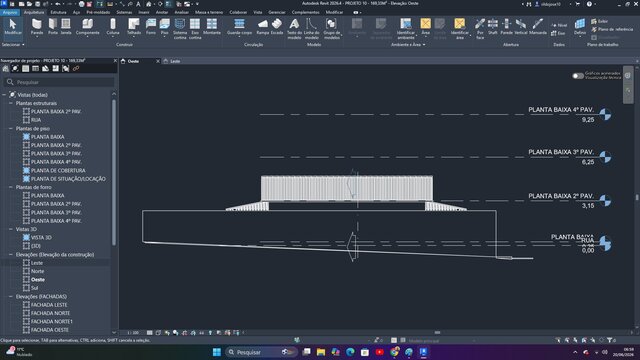Select the Parede wall tool

point(37,27)
